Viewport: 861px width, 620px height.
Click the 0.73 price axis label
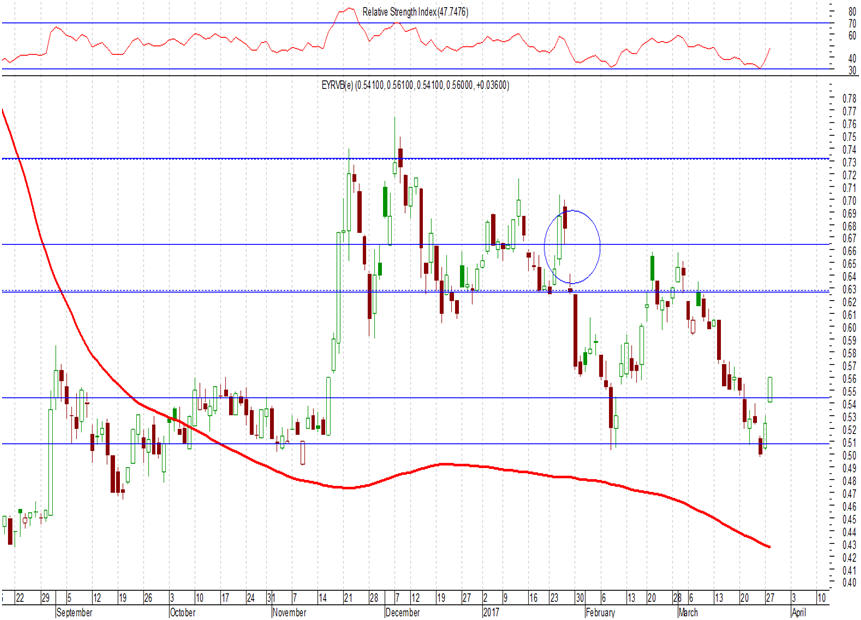pos(849,163)
